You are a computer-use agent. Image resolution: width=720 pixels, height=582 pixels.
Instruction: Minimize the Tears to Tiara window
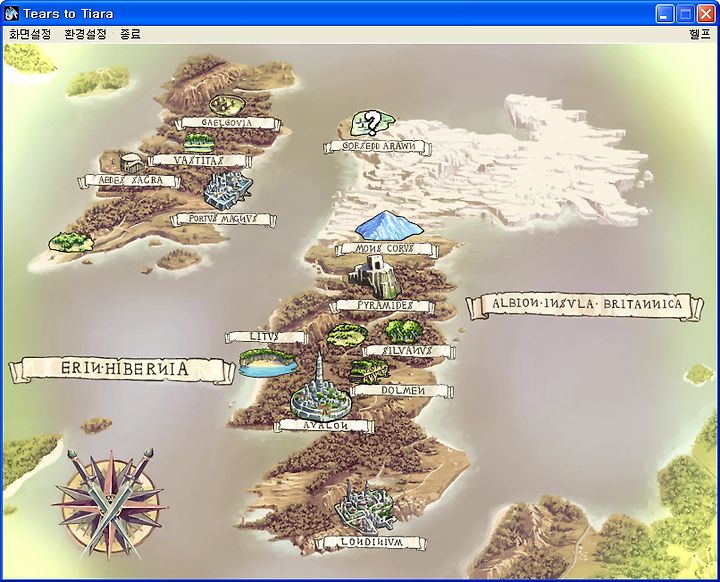664,14
